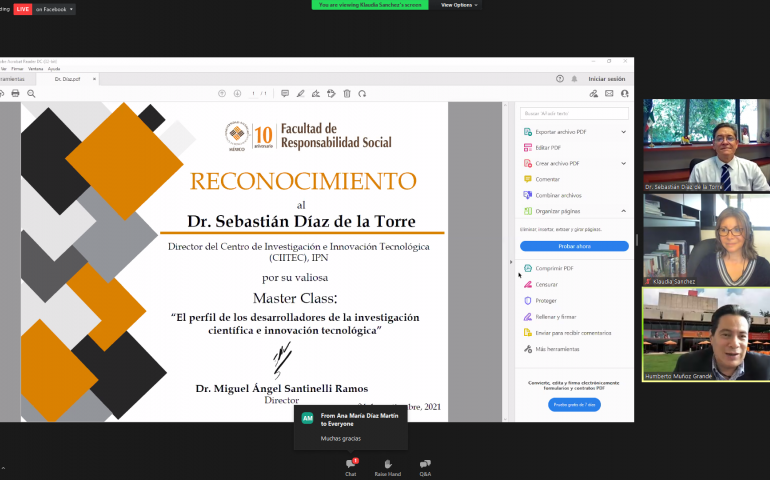Click the trash delete icon
Viewport: 770px width, 480px height.
coord(347,93)
